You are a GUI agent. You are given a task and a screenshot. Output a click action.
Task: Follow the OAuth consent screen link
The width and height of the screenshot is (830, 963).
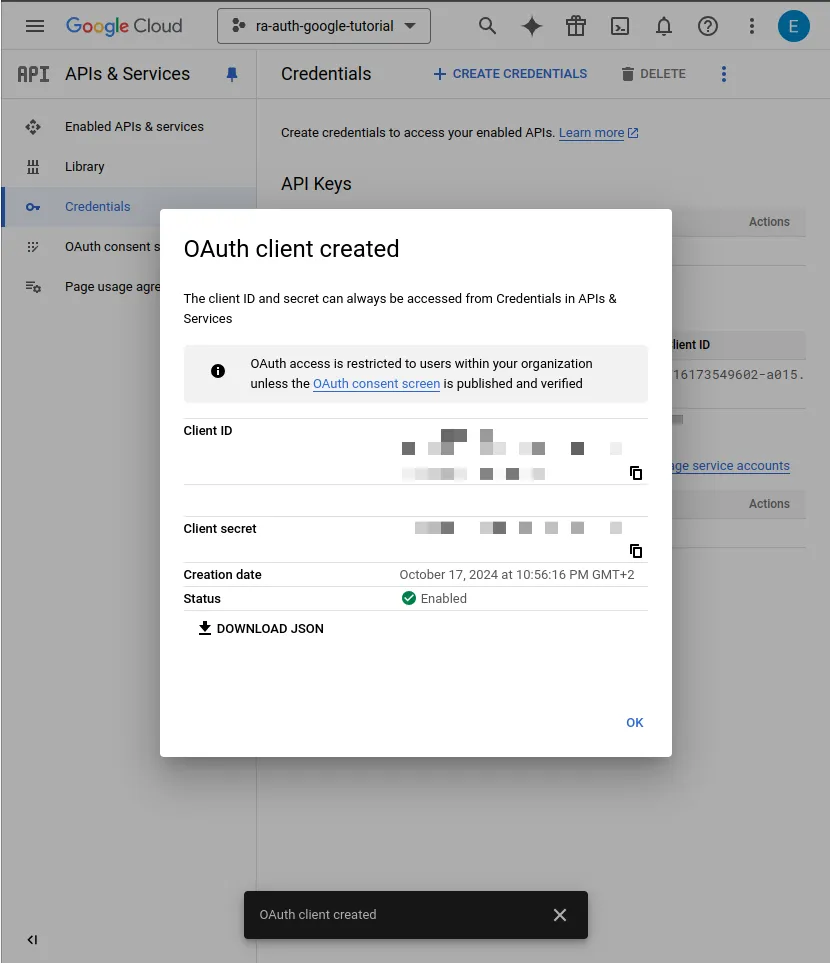click(x=376, y=384)
